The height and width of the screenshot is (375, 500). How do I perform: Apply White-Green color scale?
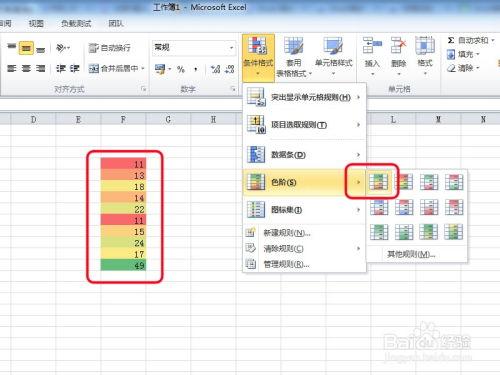click(x=404, y=232)
